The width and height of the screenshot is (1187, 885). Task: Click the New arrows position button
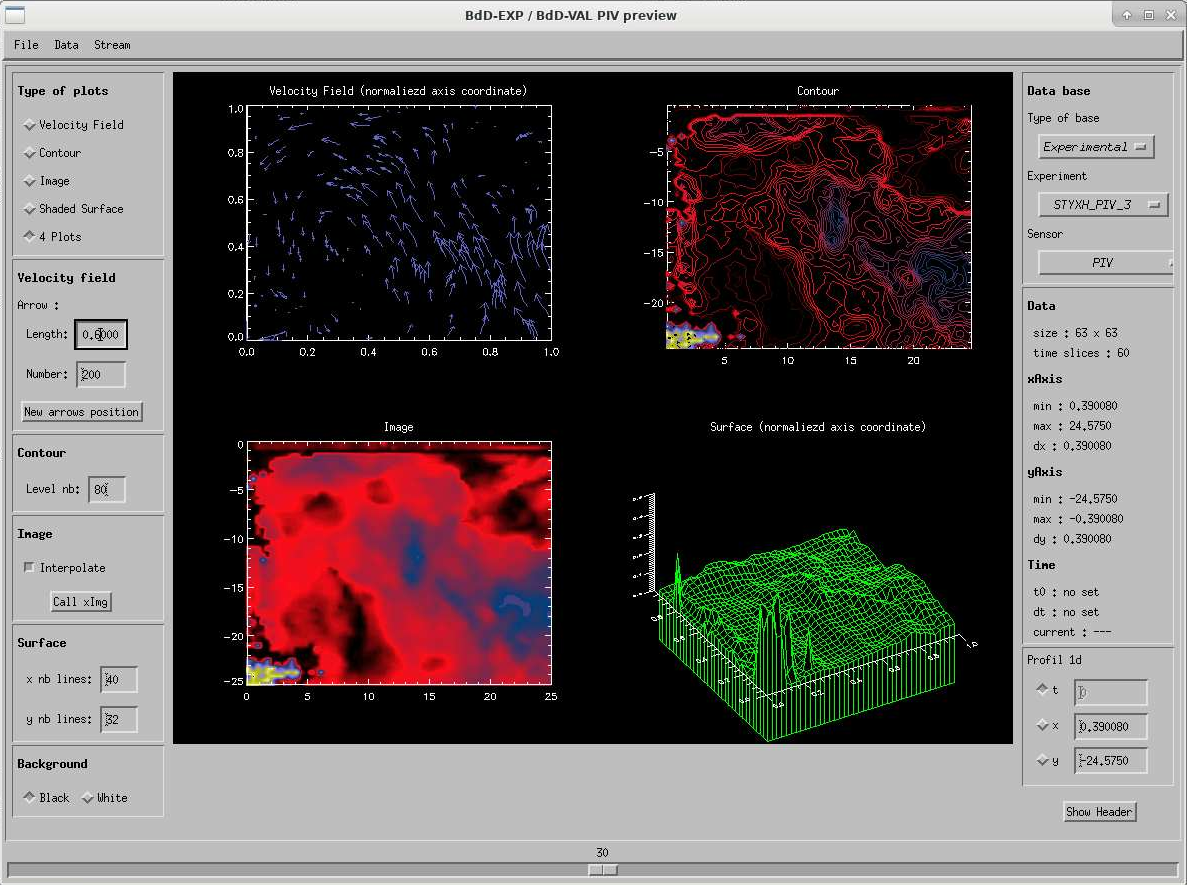click(82, 412)
